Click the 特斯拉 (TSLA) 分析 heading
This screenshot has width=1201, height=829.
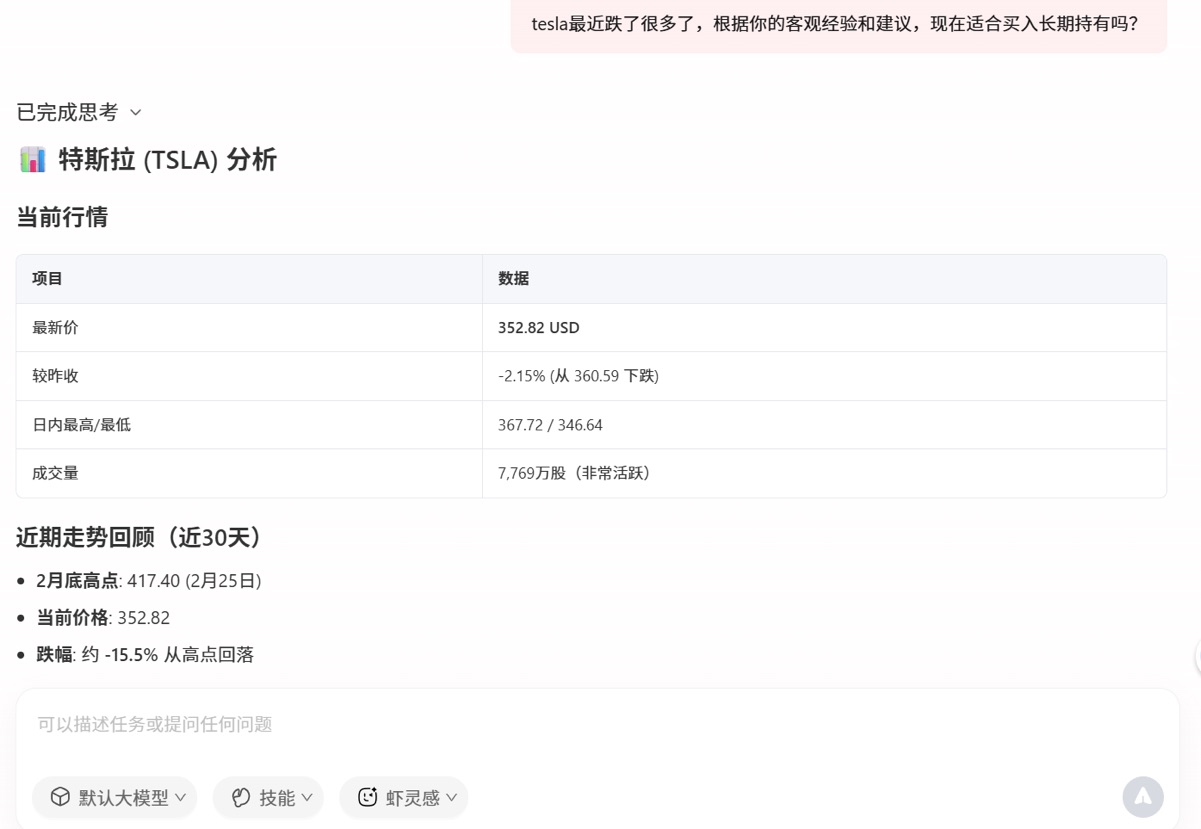[x=168, y=160]
